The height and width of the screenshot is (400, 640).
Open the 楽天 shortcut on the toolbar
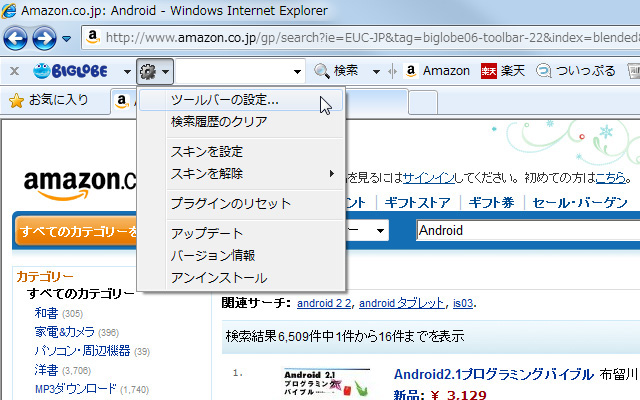click(x=503, y=71)
